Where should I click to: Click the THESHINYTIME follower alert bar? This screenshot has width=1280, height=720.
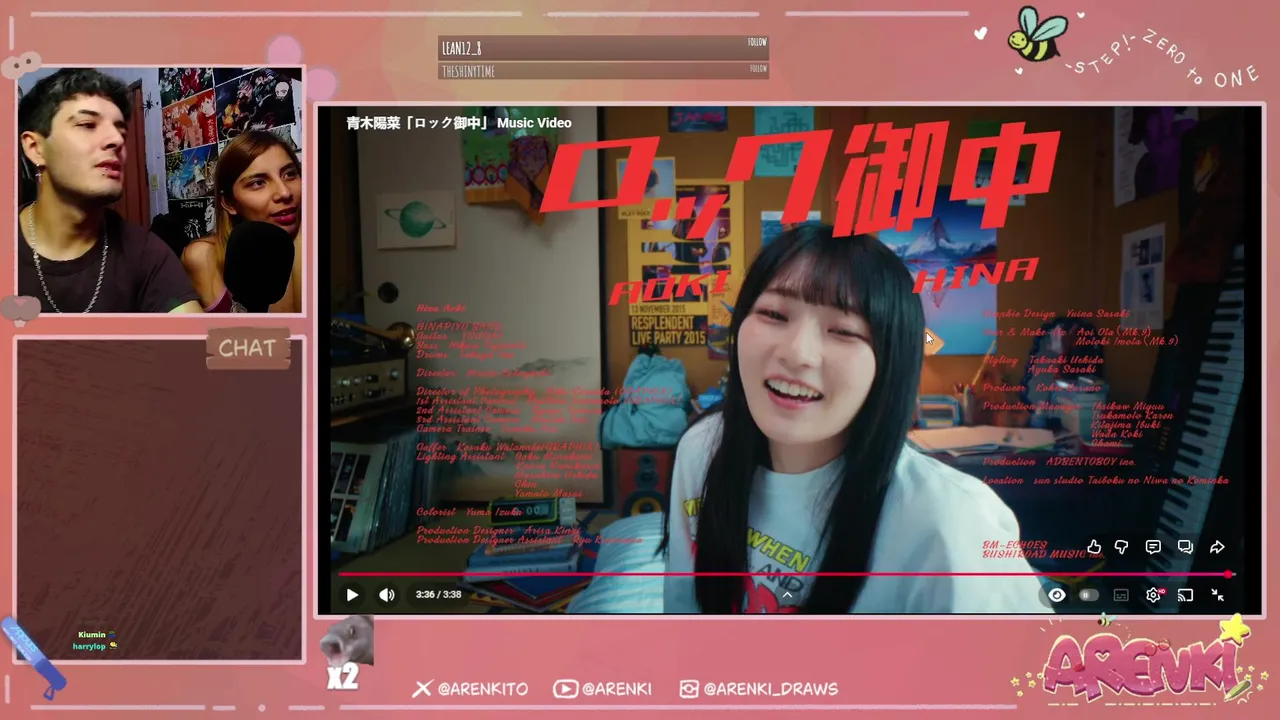pyautogui.click(x=603, y=71)
